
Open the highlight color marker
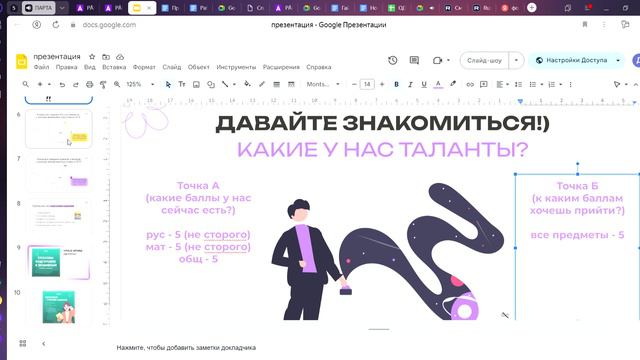tap(453, 84)
